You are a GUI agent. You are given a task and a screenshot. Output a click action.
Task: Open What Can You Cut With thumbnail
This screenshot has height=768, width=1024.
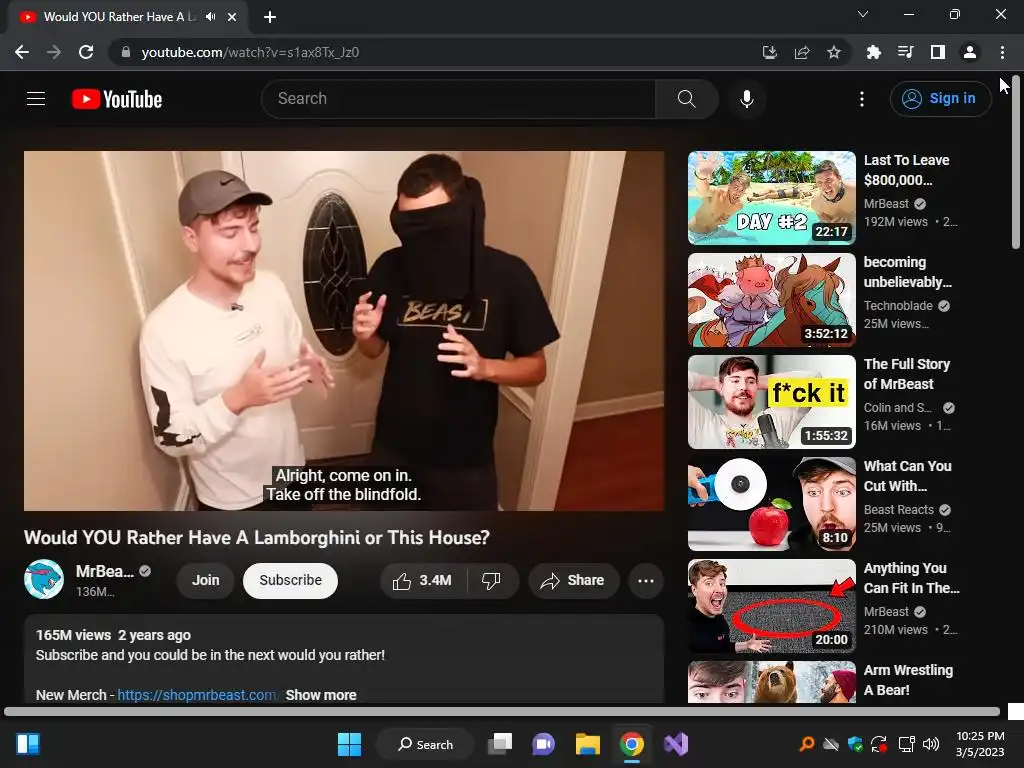tap(771, 504)
